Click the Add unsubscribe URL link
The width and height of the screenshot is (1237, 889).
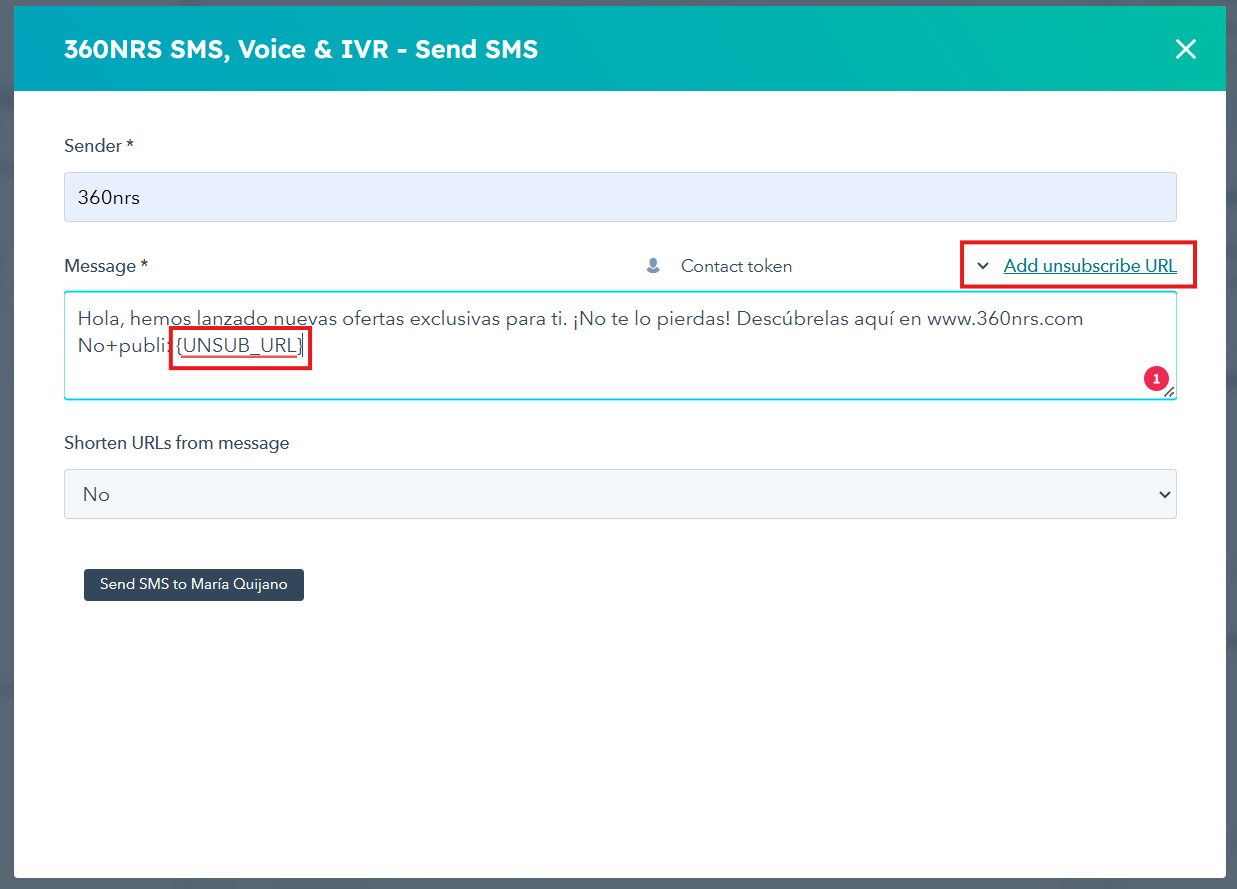click(x=1089, y=266)
